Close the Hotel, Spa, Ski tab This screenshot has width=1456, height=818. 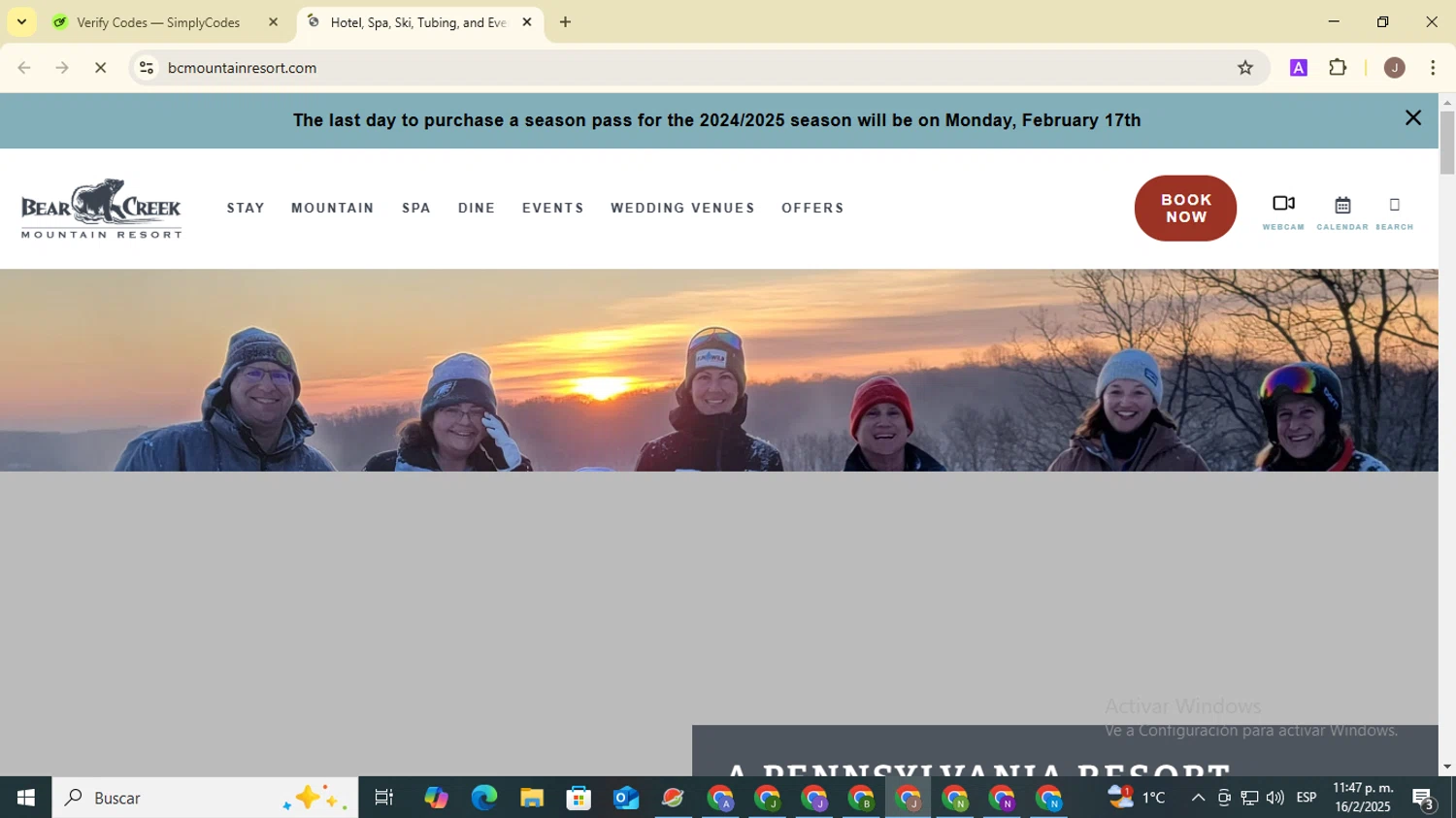[x=527, y=22]
